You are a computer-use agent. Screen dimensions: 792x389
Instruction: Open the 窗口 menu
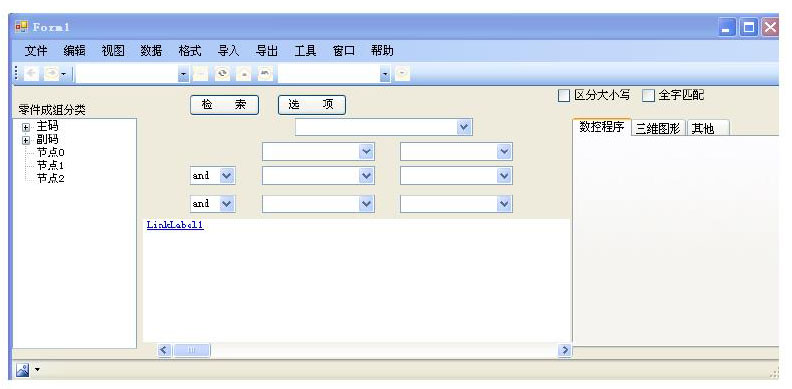pos(343,51)
